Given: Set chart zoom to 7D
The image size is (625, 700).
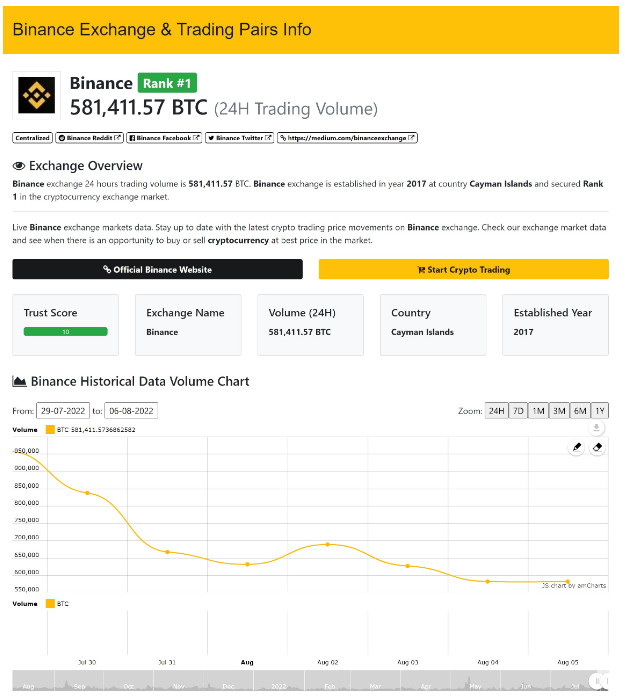Looking at the screenshot, I should point(518,411).
